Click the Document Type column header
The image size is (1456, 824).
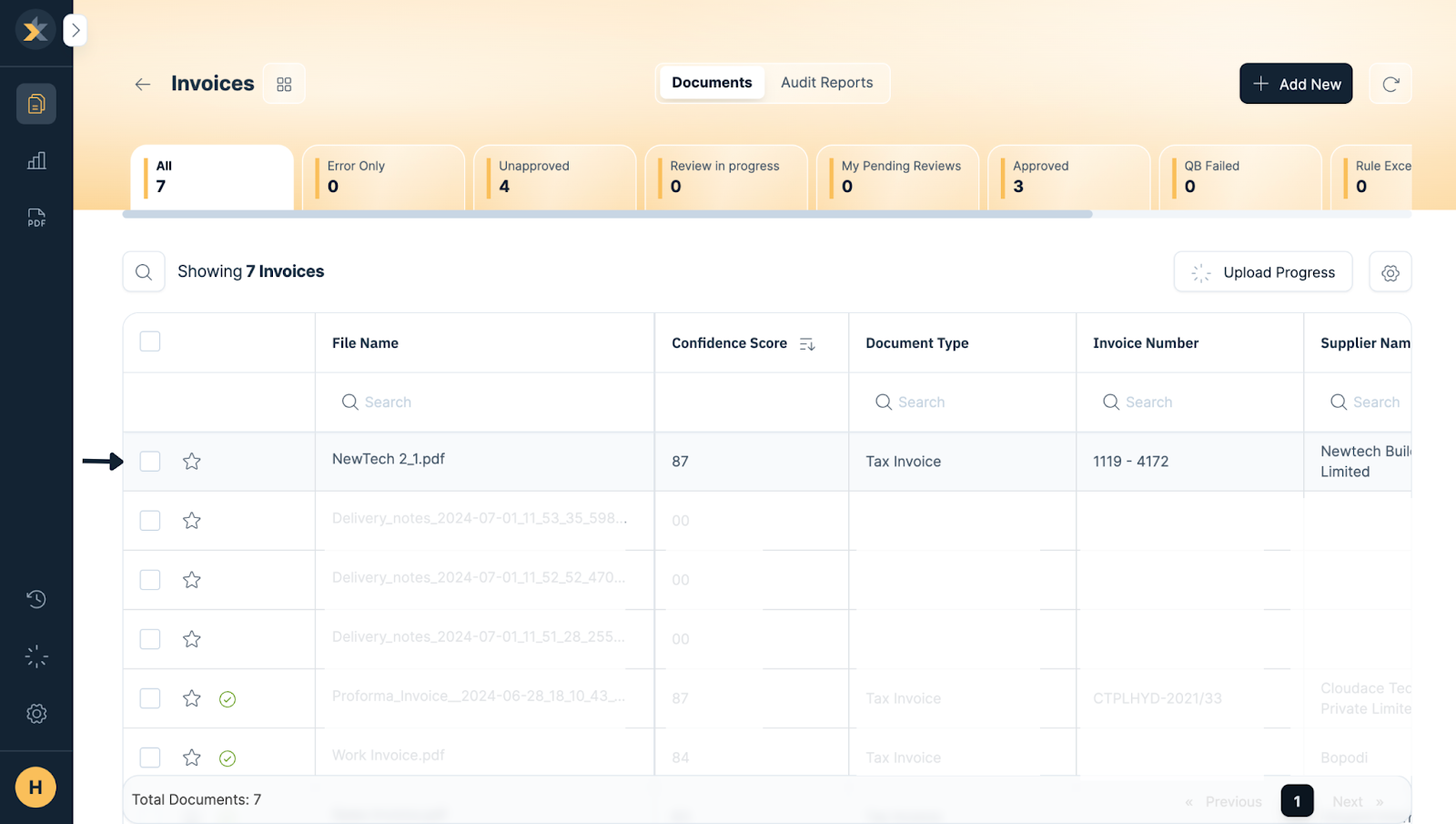[x=917, y=343]
